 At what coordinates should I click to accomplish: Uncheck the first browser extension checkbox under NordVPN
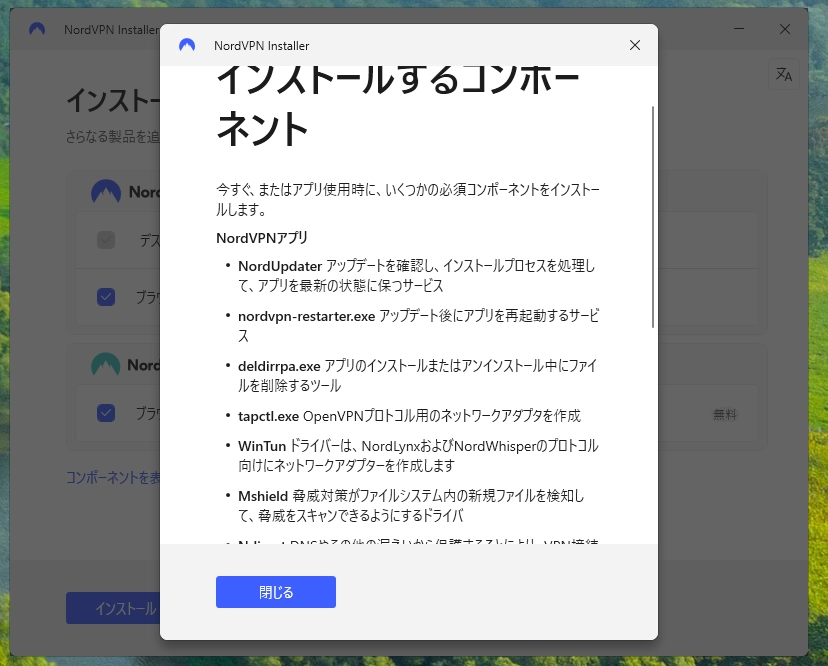click(106, 297)
